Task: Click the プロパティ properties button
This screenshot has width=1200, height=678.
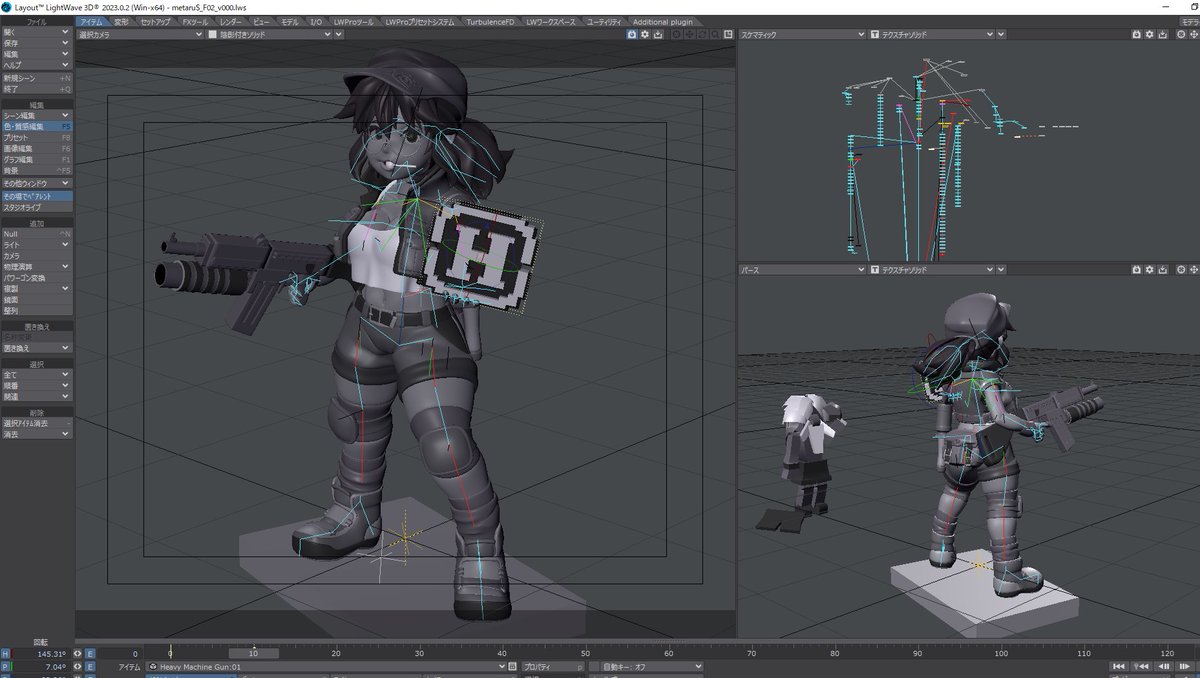Action: click(x=553, y=667)
